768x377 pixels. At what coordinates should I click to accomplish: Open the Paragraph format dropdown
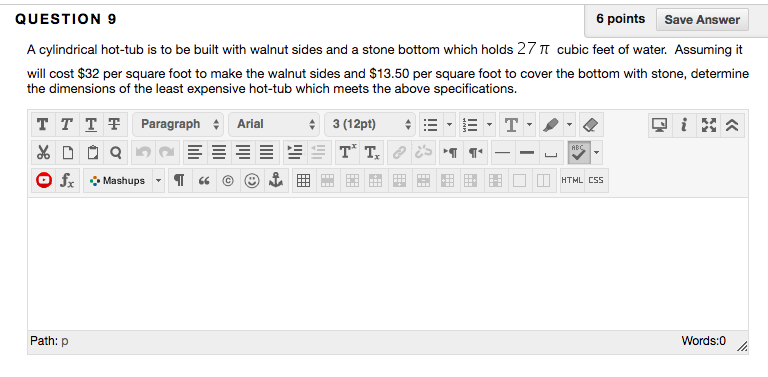tap(178, 125)
